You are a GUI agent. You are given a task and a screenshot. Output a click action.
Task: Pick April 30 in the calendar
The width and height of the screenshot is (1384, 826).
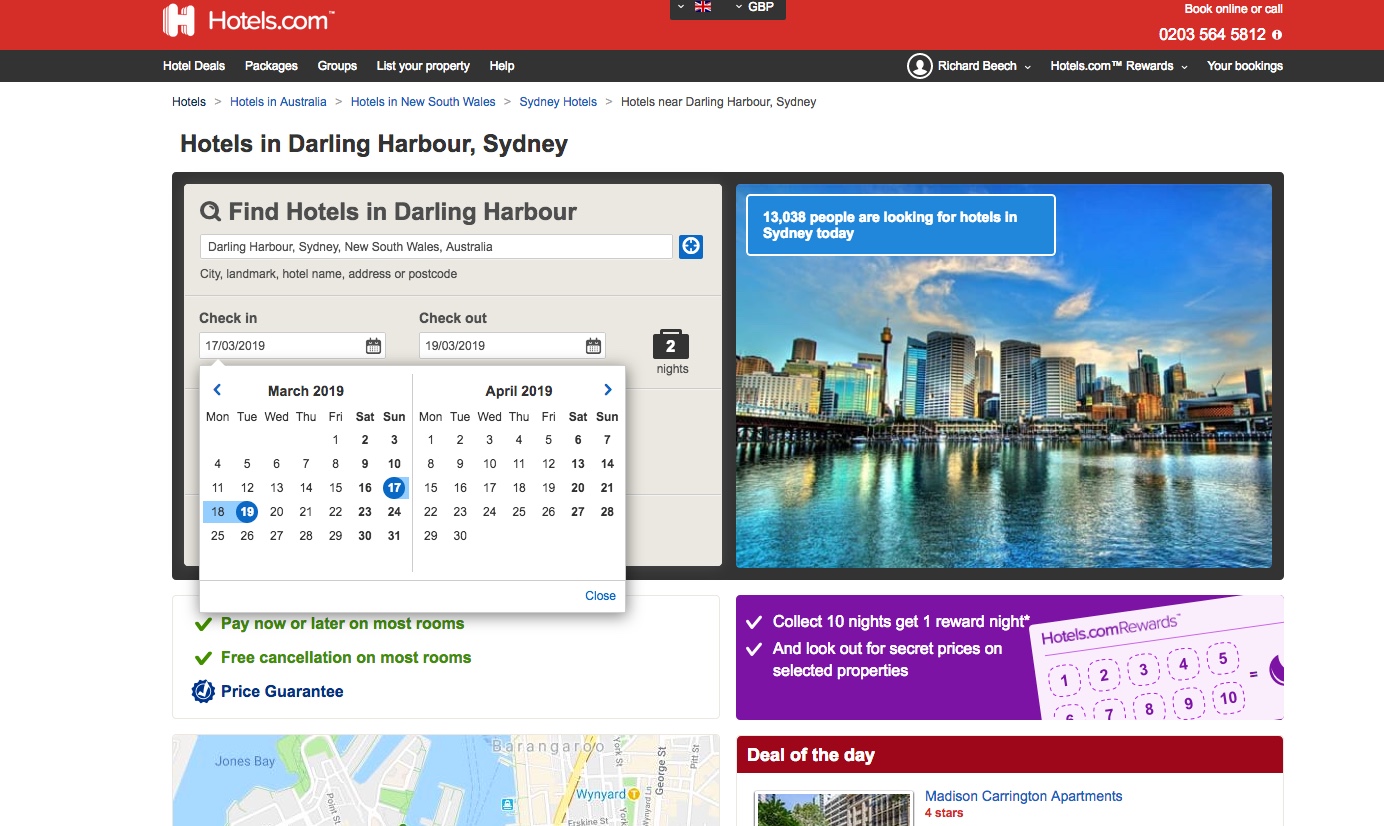coord(460,536)
